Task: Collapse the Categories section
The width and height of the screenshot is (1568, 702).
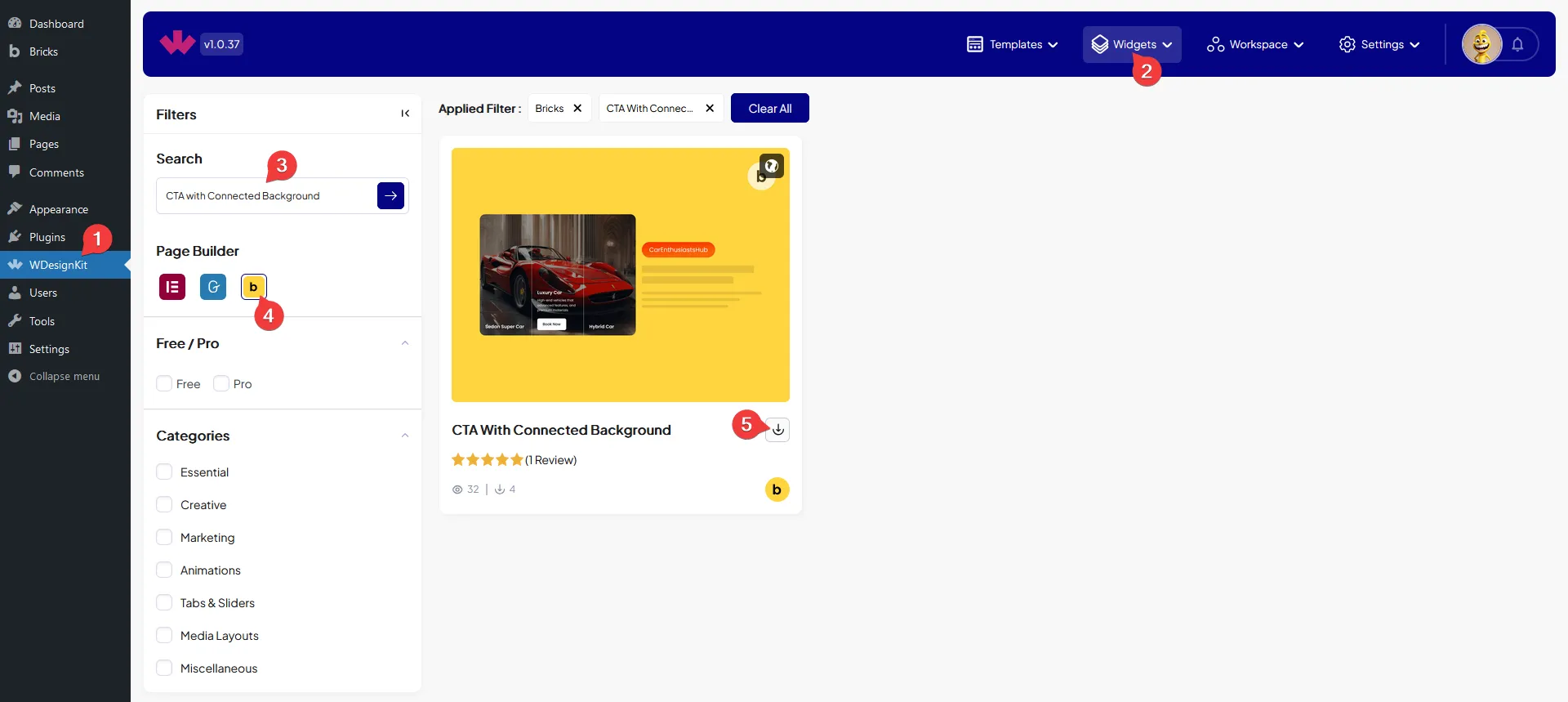Action: click(x=405, y=436)
